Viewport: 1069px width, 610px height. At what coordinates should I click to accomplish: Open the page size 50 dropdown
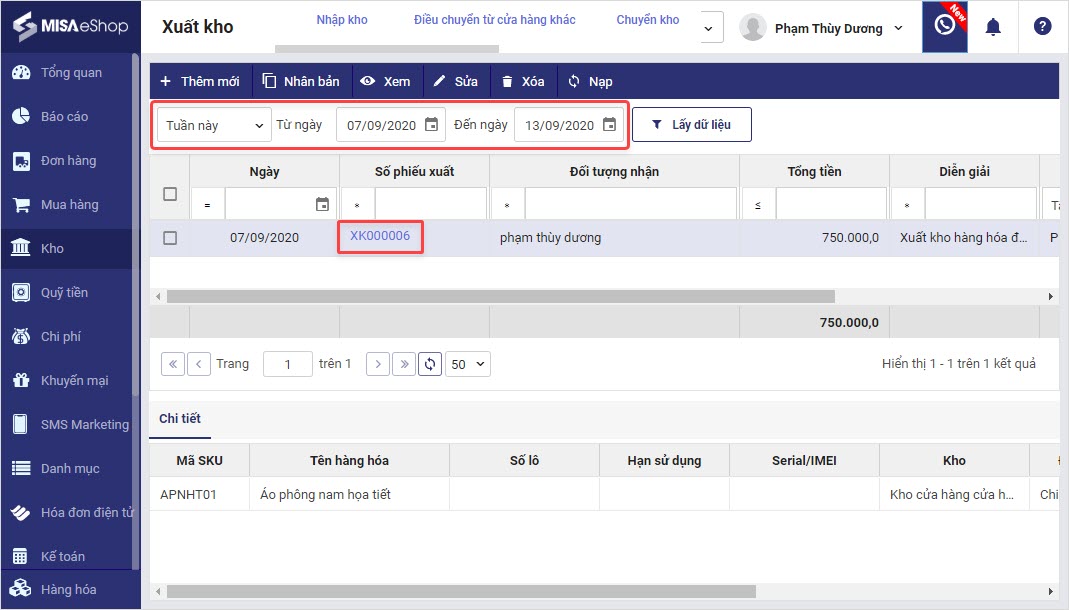(x=468, y=364)
